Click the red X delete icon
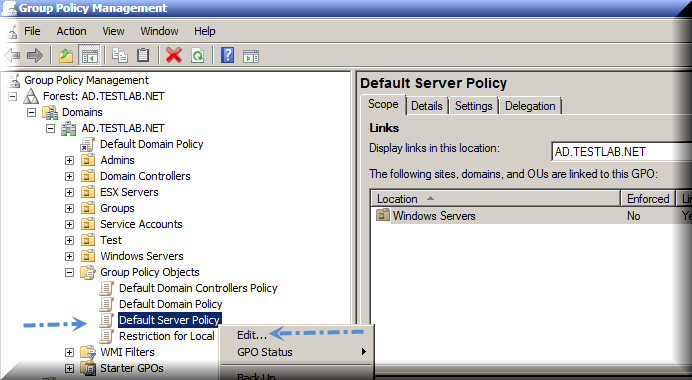This screenshot has width=692, height=380. point(173,56)
